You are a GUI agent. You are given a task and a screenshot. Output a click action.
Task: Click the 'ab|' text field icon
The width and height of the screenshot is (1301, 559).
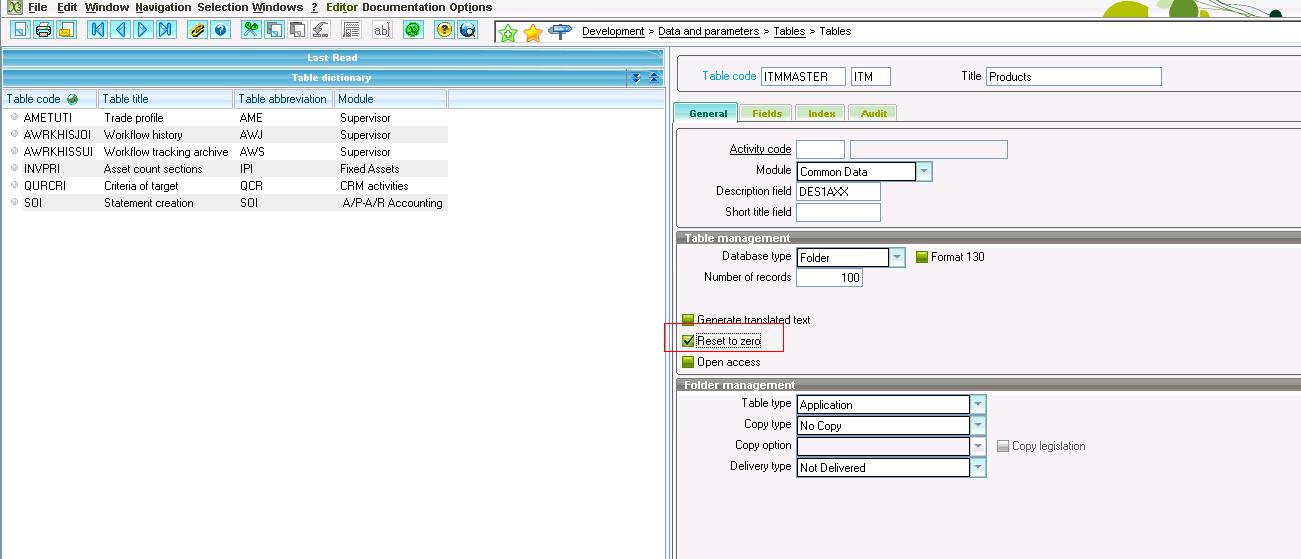point(380,30)
